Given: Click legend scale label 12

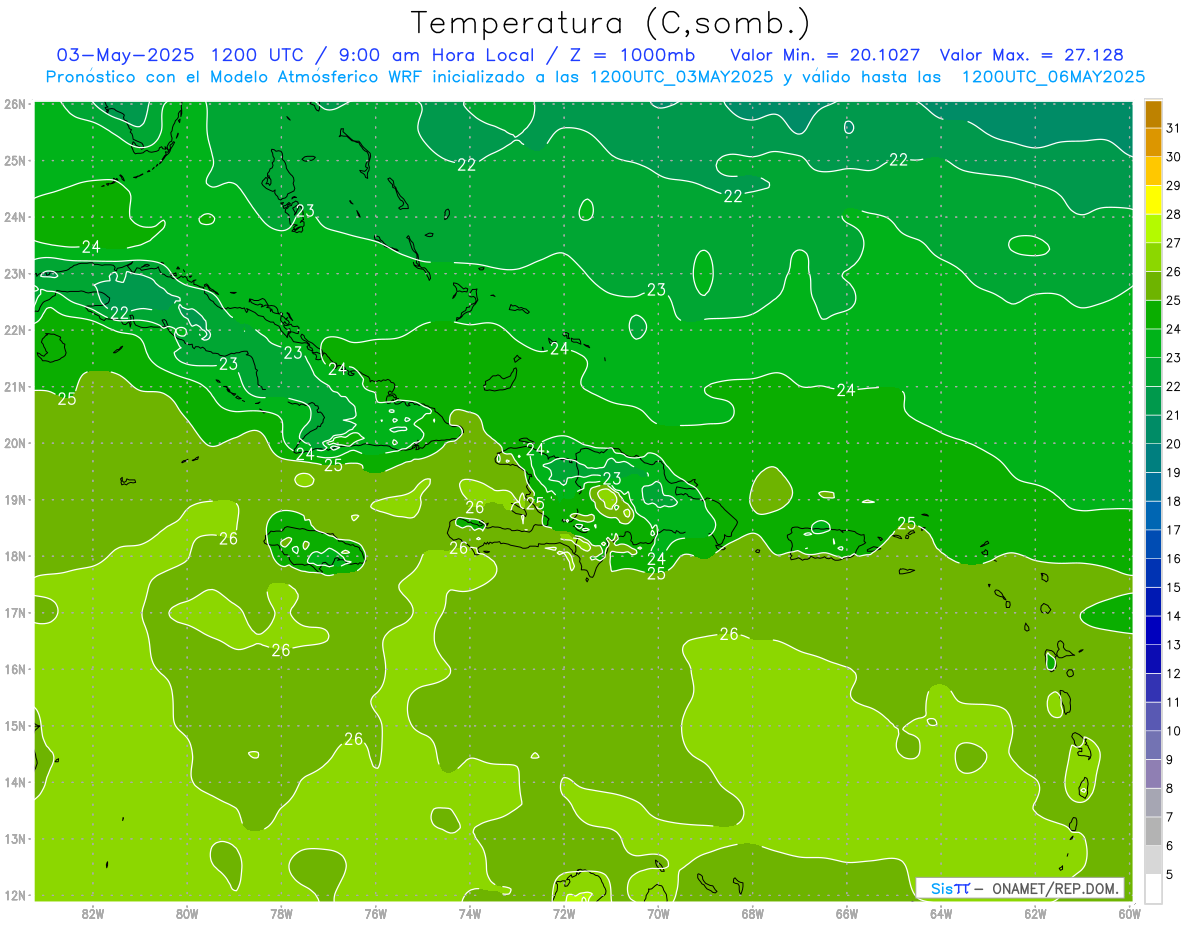Looking at the screenshot, I should [x=1174, y=674].
